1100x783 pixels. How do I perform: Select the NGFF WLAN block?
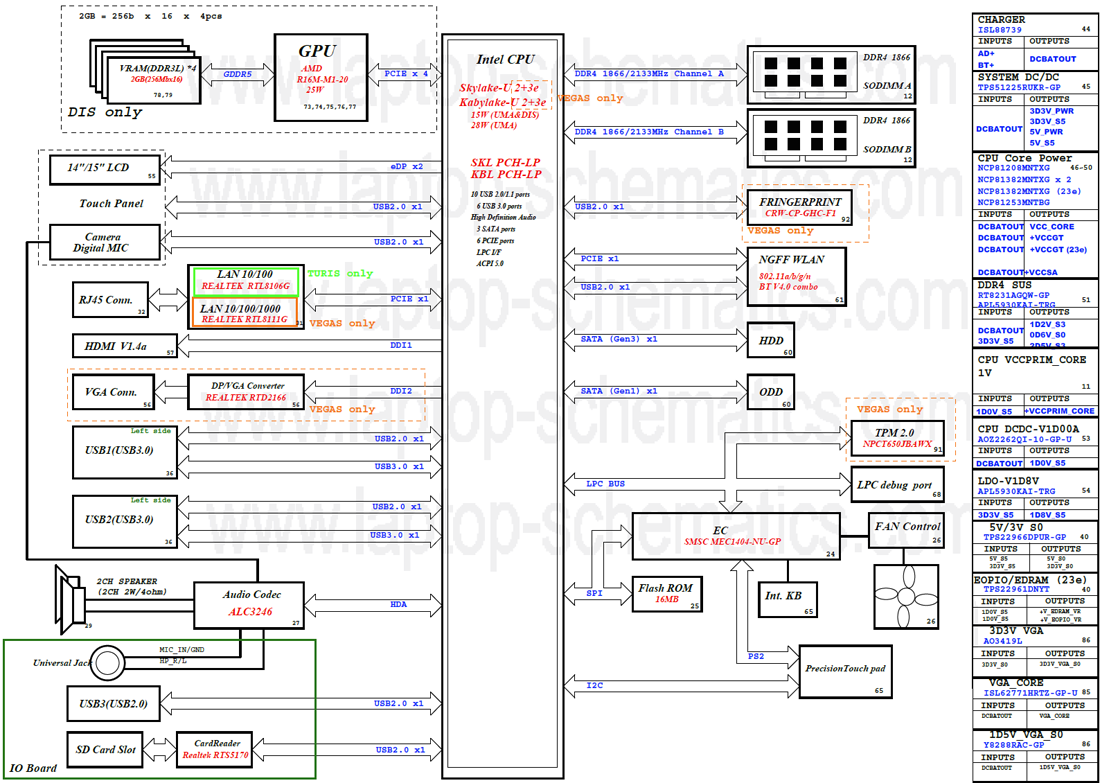coord(796,277)
